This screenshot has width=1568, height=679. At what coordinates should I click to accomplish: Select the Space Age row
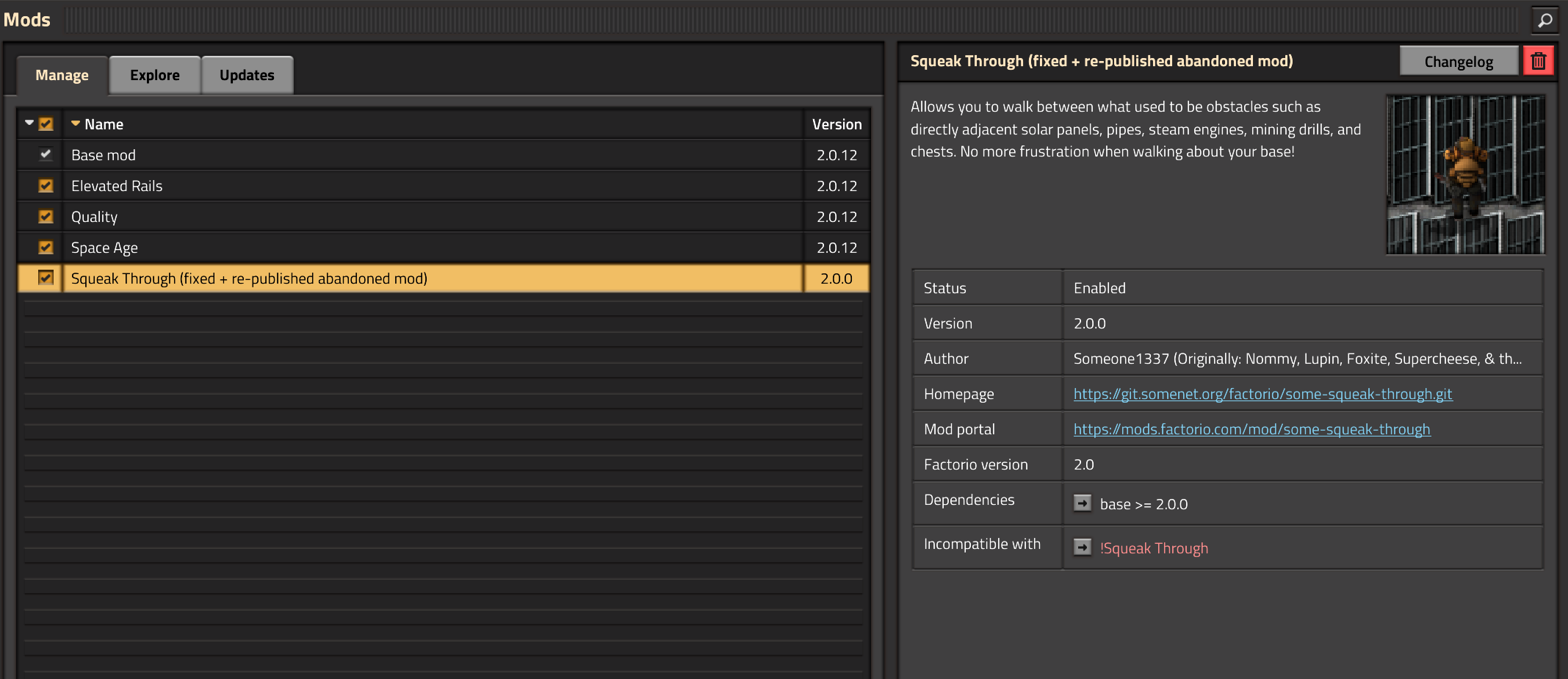click(x=444, y=248)
